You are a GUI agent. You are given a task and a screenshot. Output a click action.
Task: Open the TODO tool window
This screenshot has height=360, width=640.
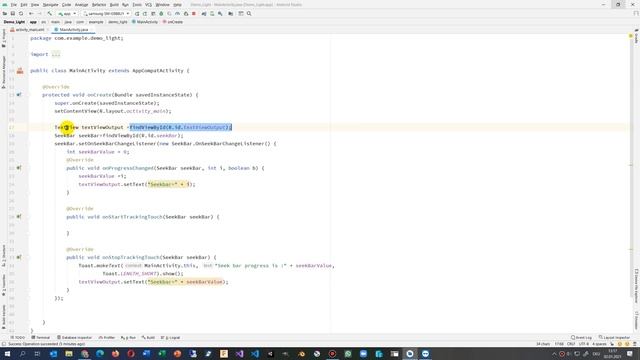pyautogui.click(x=18, y=338)
